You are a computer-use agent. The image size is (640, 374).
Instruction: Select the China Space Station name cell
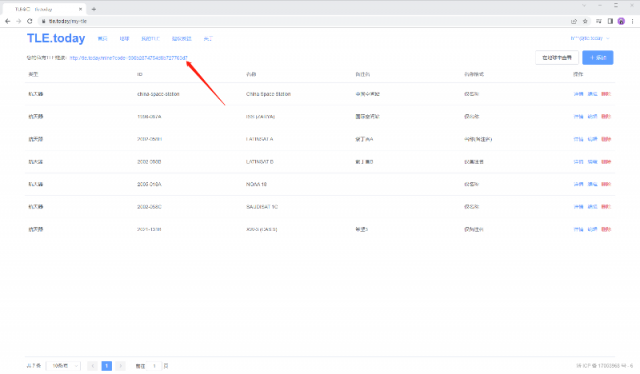[268, 94]
